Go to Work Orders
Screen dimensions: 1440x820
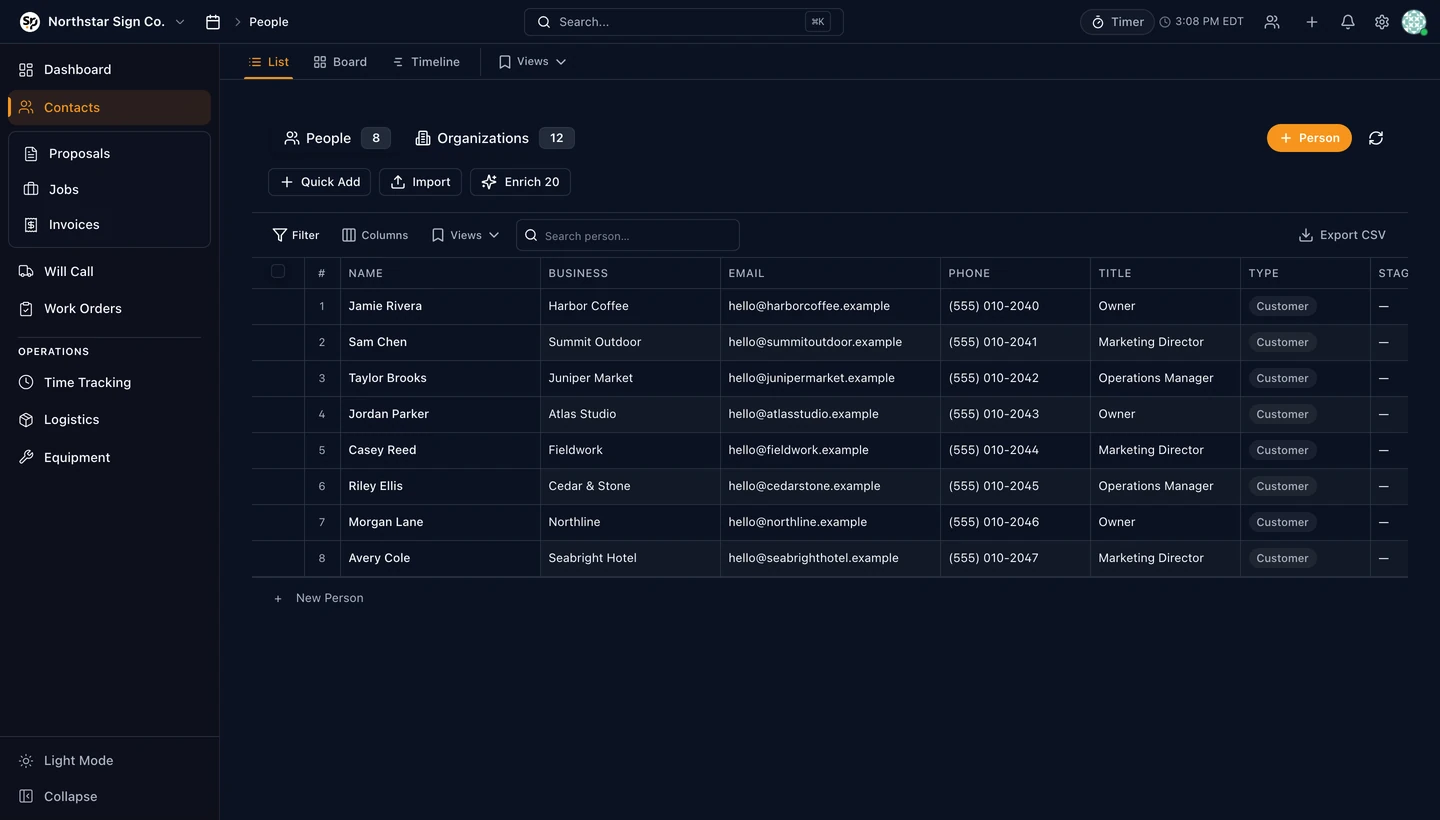110,308
